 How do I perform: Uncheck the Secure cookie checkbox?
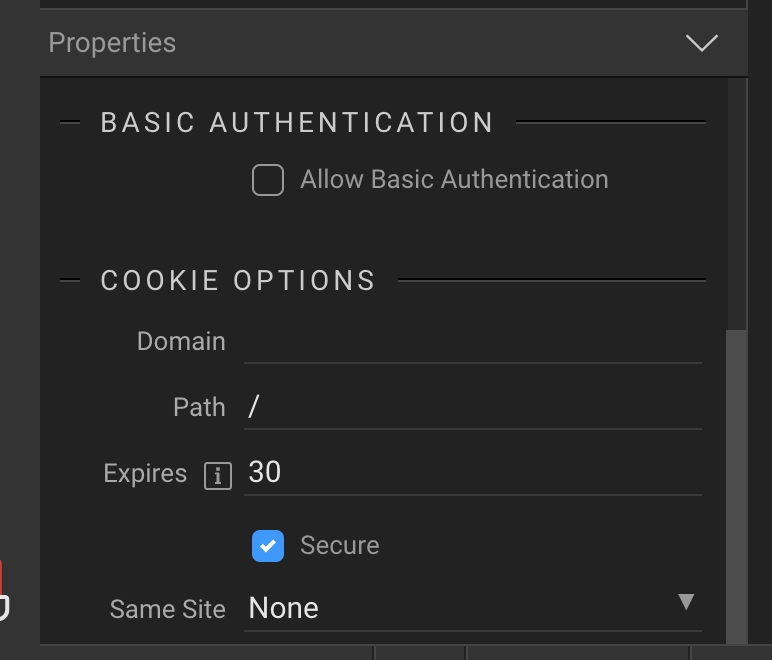point(268,546)
